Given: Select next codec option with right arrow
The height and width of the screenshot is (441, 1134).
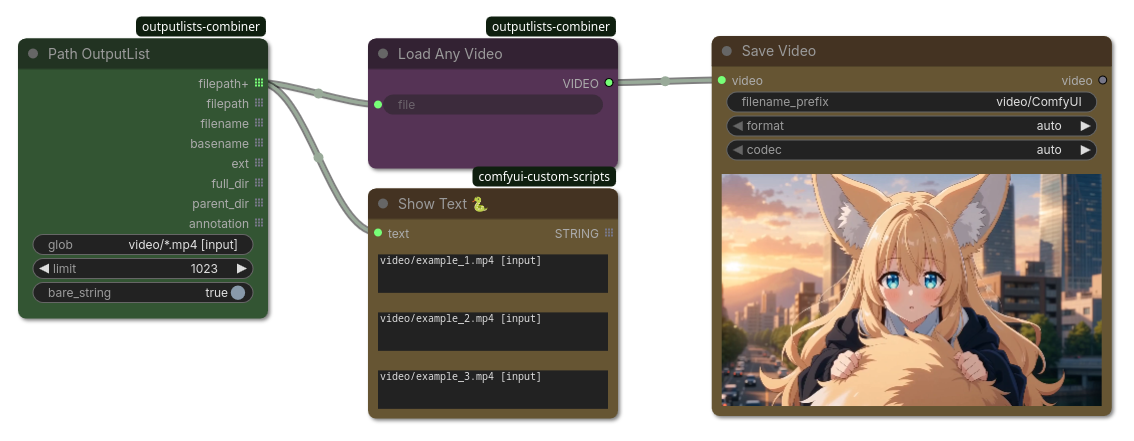Looking at the screenshot, I should tap(1085, 150).
